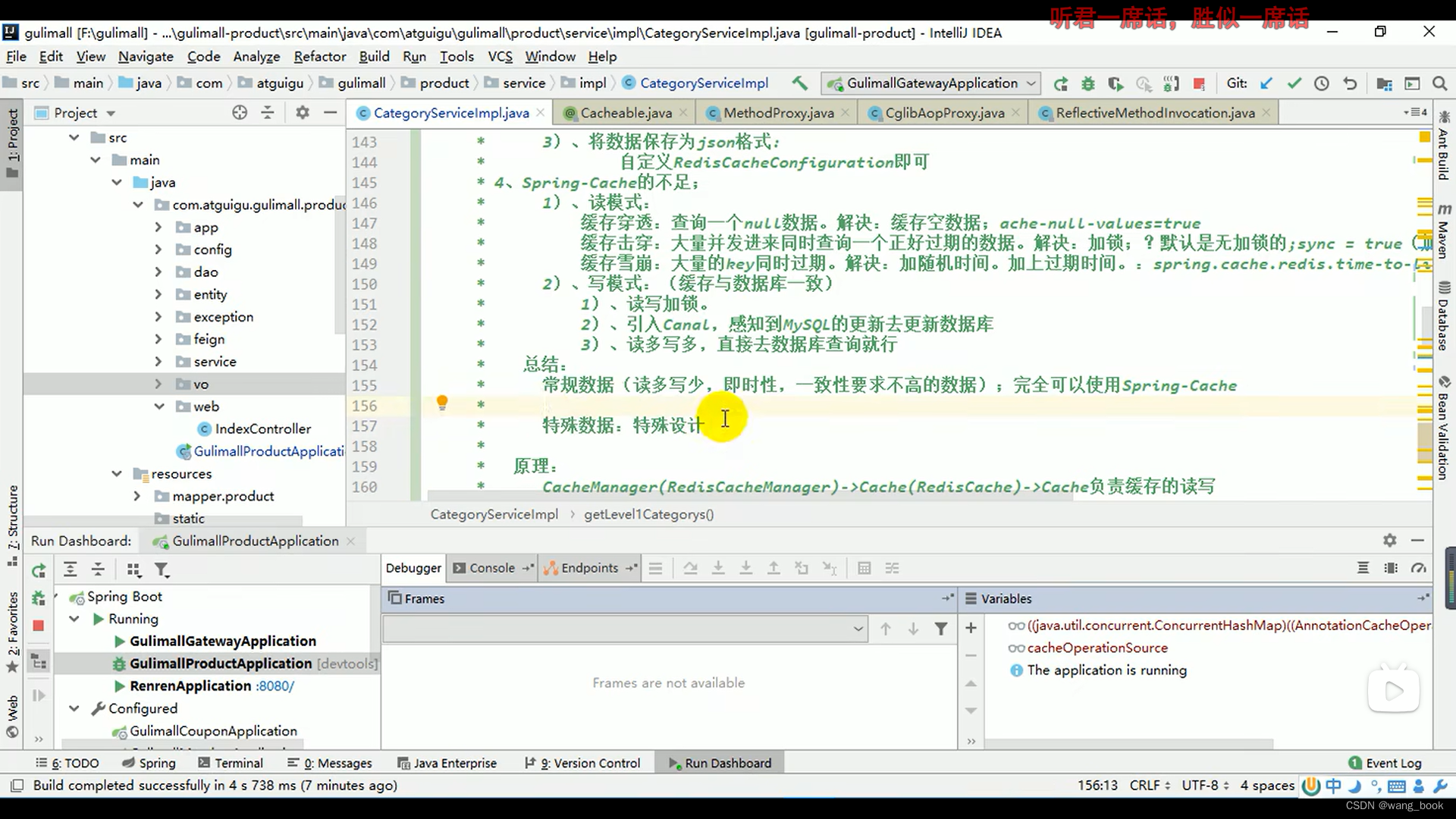This screenshot has height=819, width=1456.
Task: Click the step over icon in debugger toolbar
Action: tap(689, 568)
